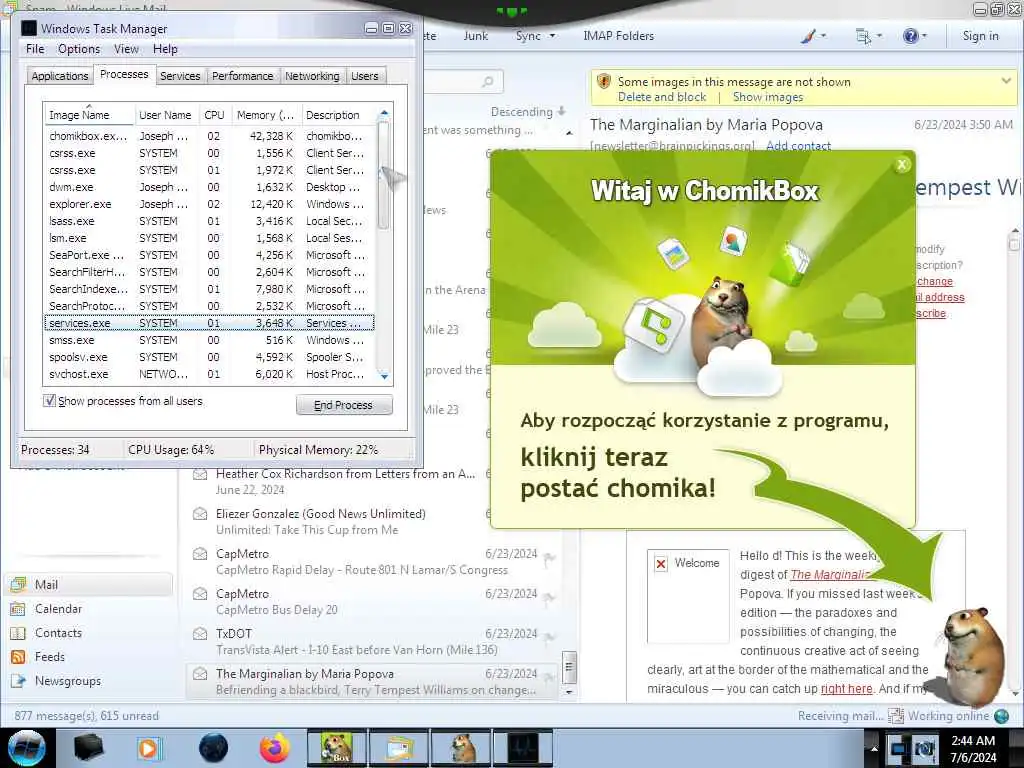This screenshot has width=1024, height=768.
Task: Toggle the Descending sort order arrow
Action: 562,112
